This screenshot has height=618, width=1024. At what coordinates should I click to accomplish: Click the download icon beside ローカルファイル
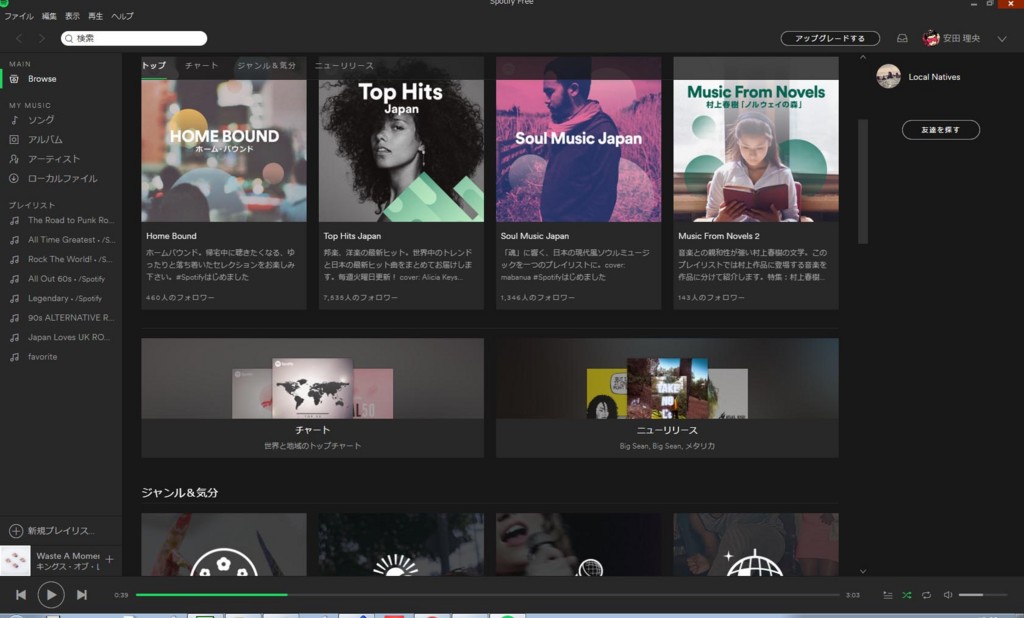[14, 179]
